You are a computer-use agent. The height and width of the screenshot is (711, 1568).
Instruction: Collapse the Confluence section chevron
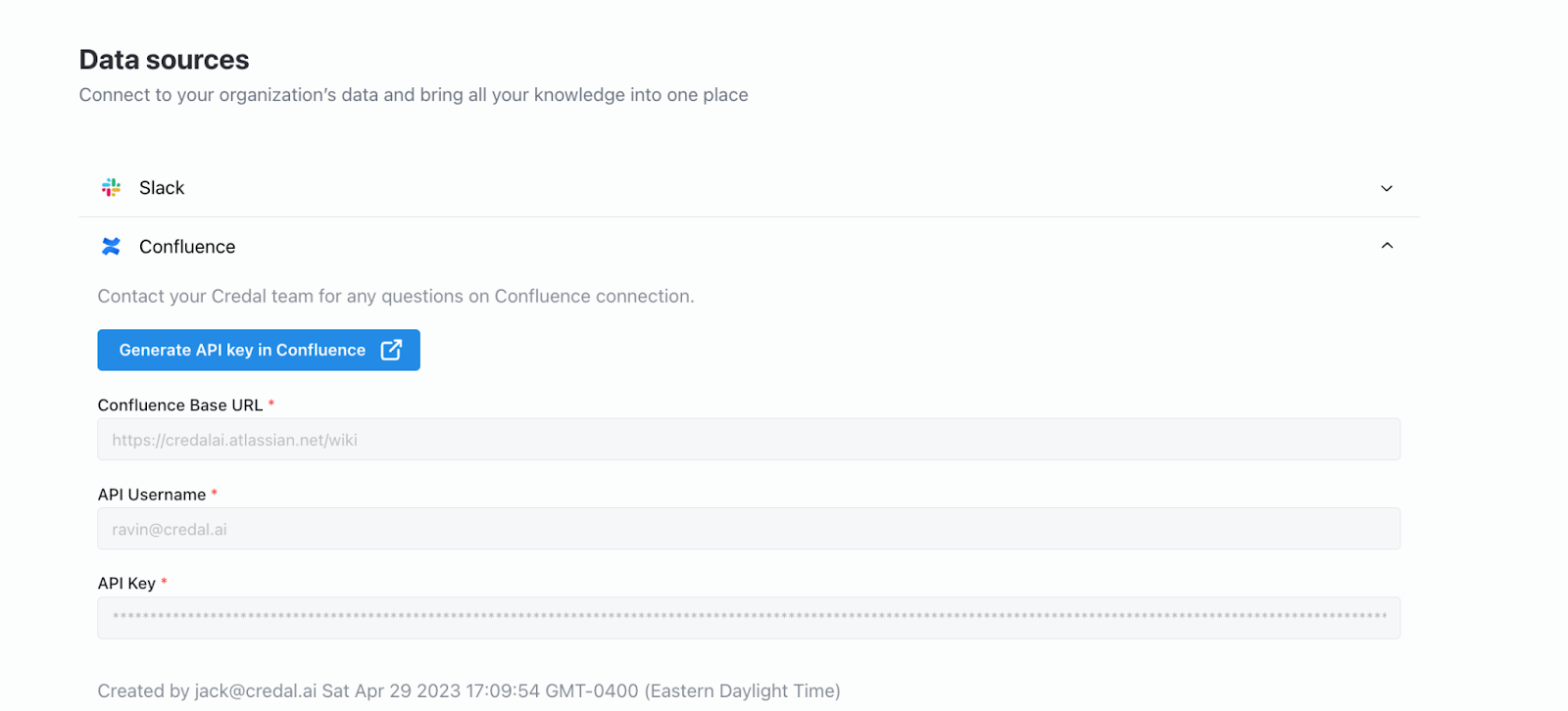coord(1387,246)
